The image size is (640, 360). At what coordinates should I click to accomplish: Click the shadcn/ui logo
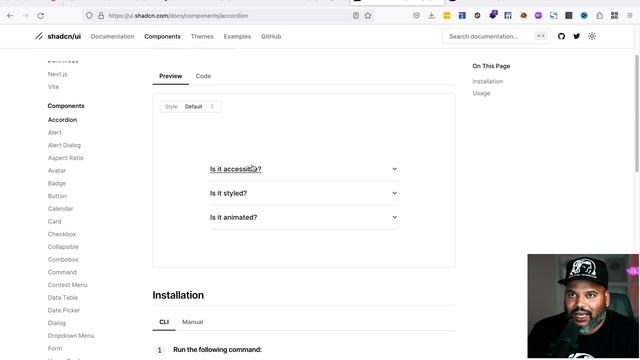[58, 36]
